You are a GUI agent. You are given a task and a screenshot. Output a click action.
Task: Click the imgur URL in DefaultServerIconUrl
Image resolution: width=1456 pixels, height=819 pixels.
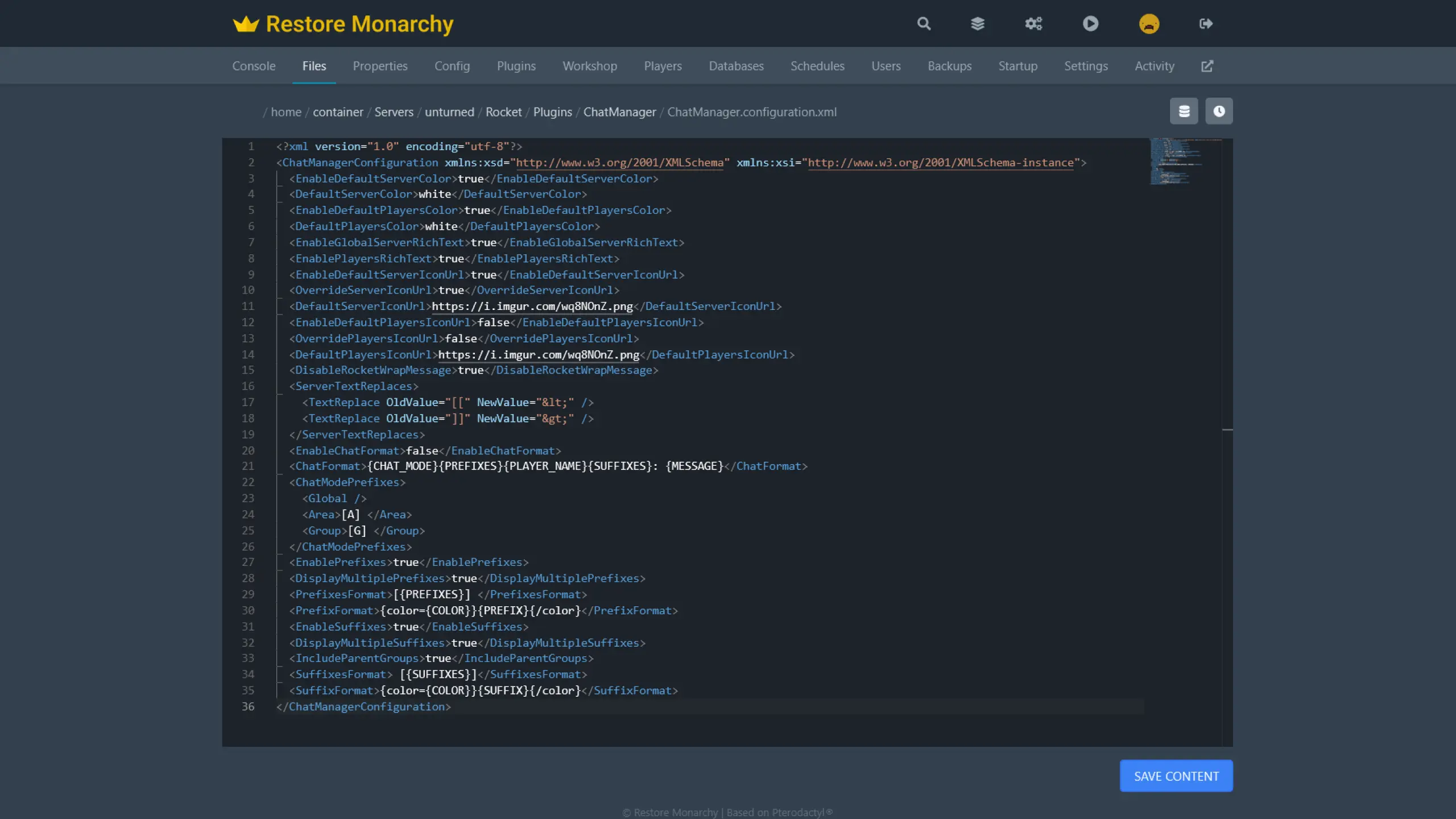(532, 307)
